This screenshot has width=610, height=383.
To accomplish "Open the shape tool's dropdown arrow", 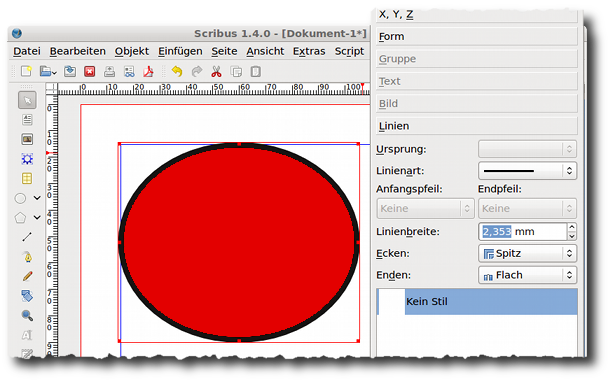I will 37,198.
